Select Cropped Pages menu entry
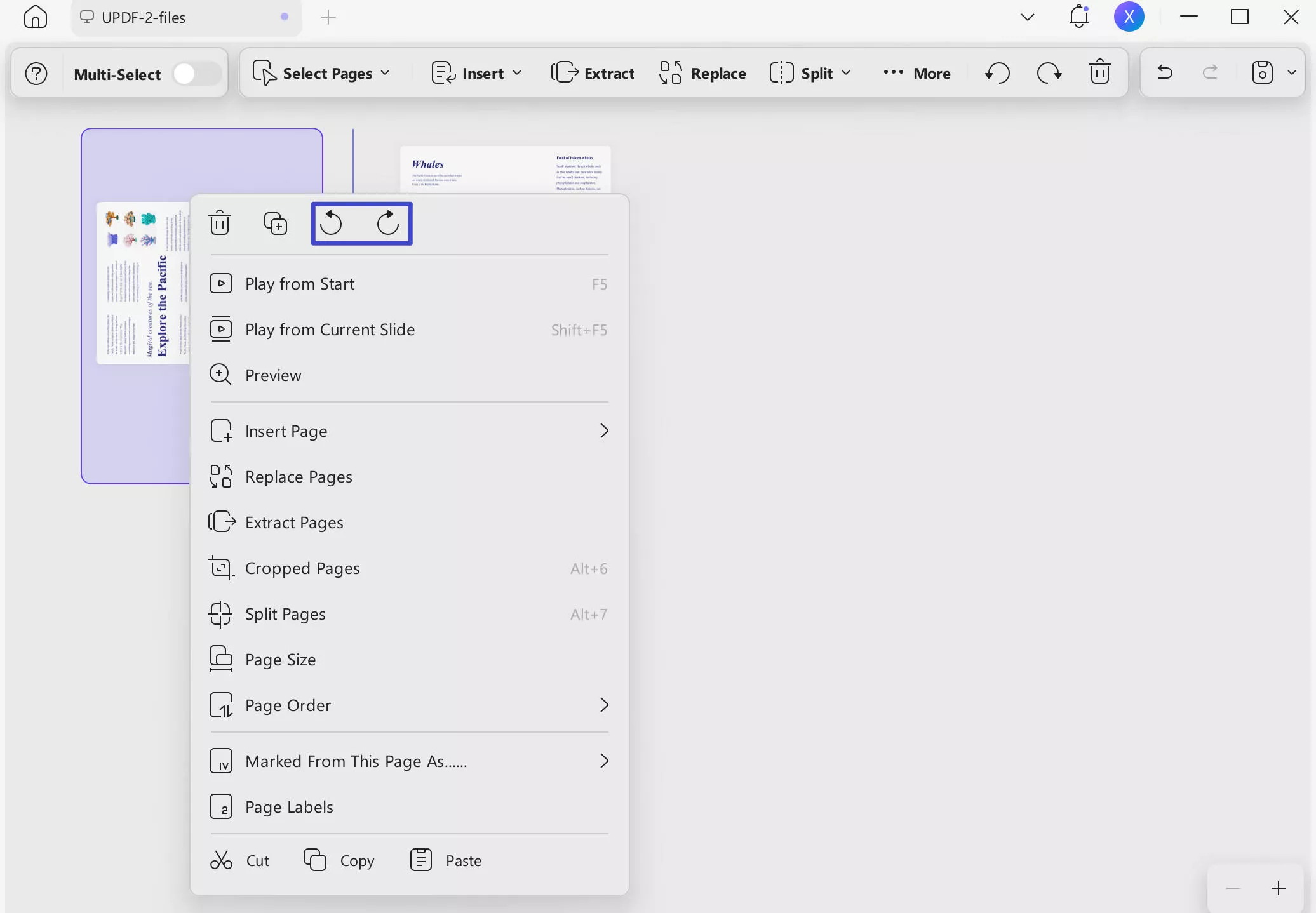Image resolution: width=1316 pixels, height=913 pixels. coord(302,568)
